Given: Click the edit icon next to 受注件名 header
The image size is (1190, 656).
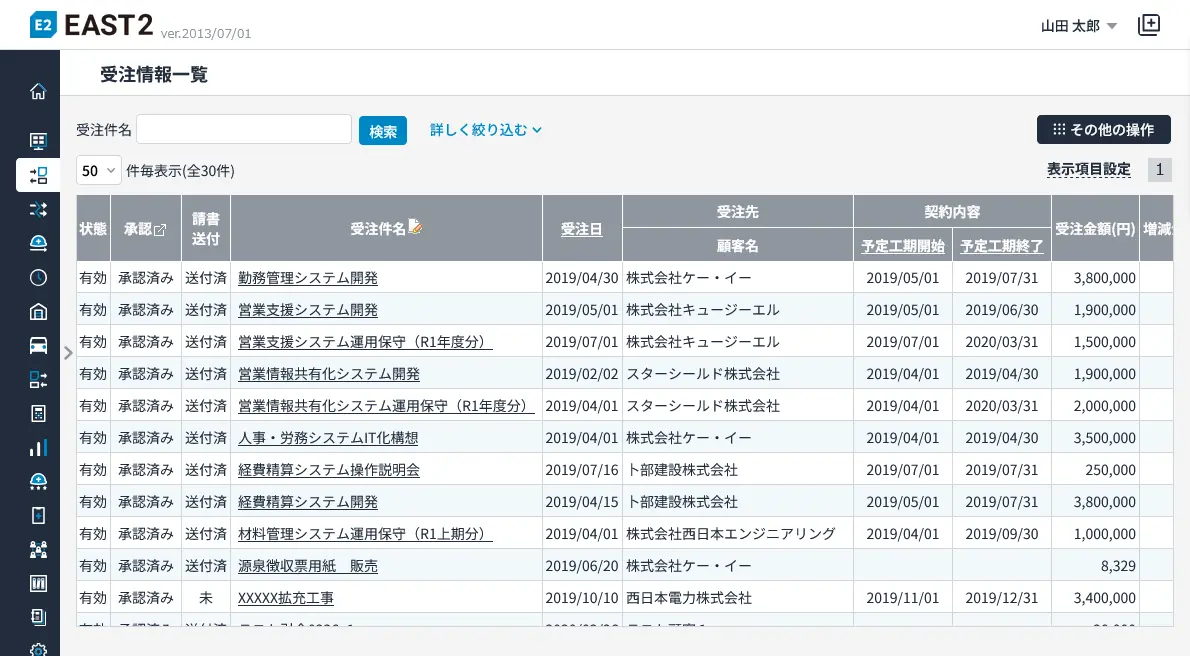Looking at the screenshot, I should coord(416,227).
